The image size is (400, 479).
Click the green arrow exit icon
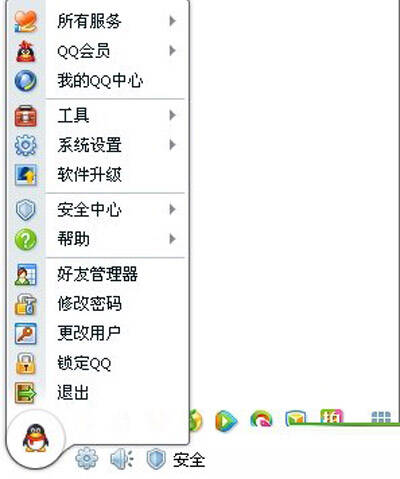(26, 393)
